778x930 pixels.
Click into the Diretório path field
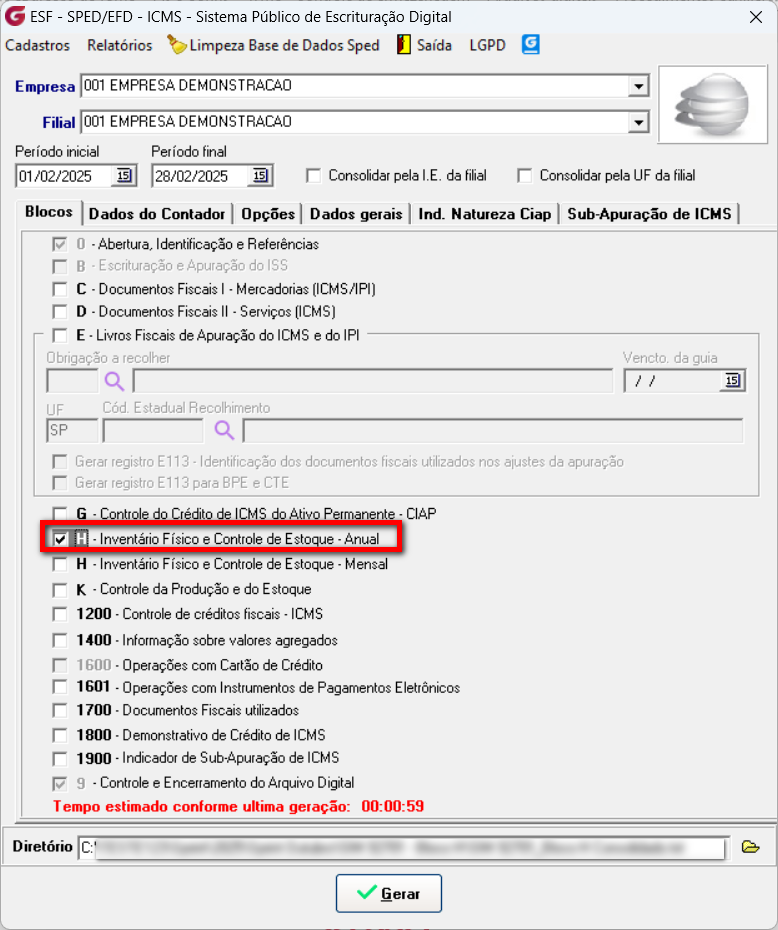coord(402,848)
